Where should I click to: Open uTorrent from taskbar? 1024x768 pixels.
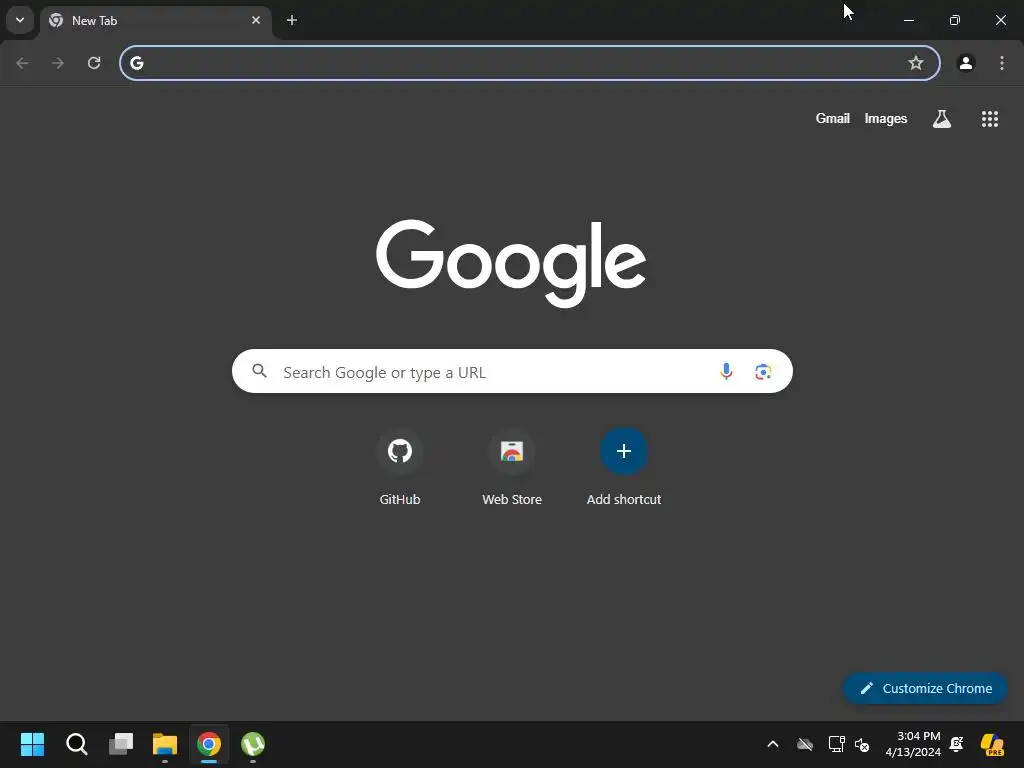(253, 744)
